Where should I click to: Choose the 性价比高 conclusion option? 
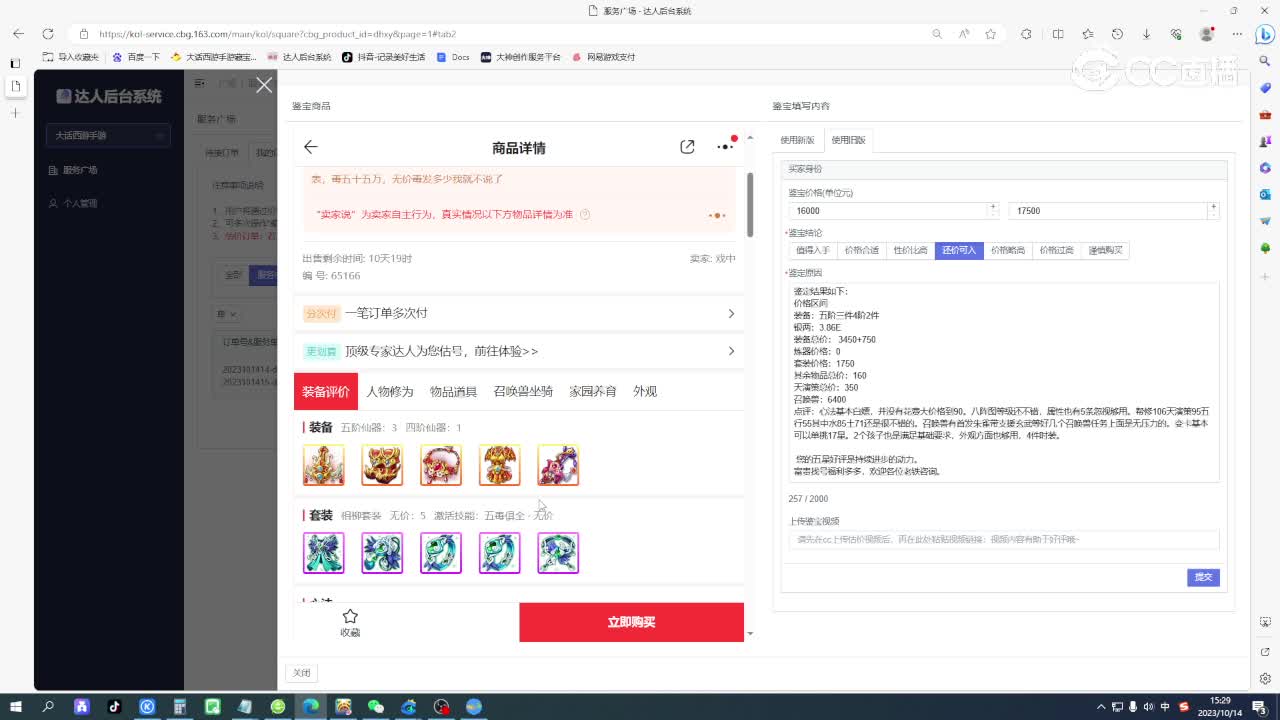tap(910, 250)
